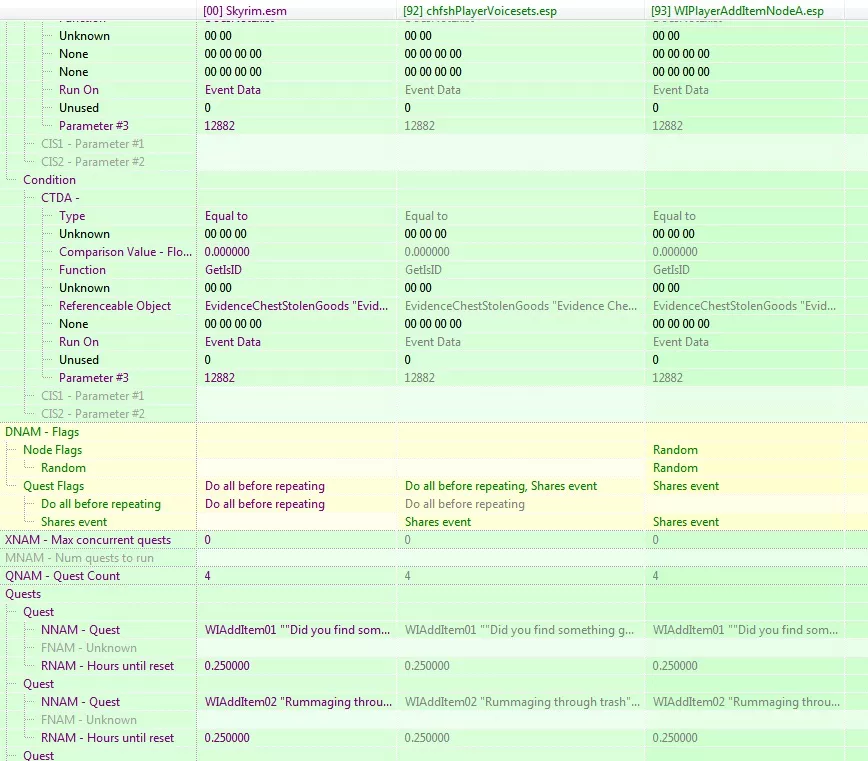Click the XNAM value 0 in the chfshPlayerVoicesets.esp column
868x761 pixels.
point(407,540)
